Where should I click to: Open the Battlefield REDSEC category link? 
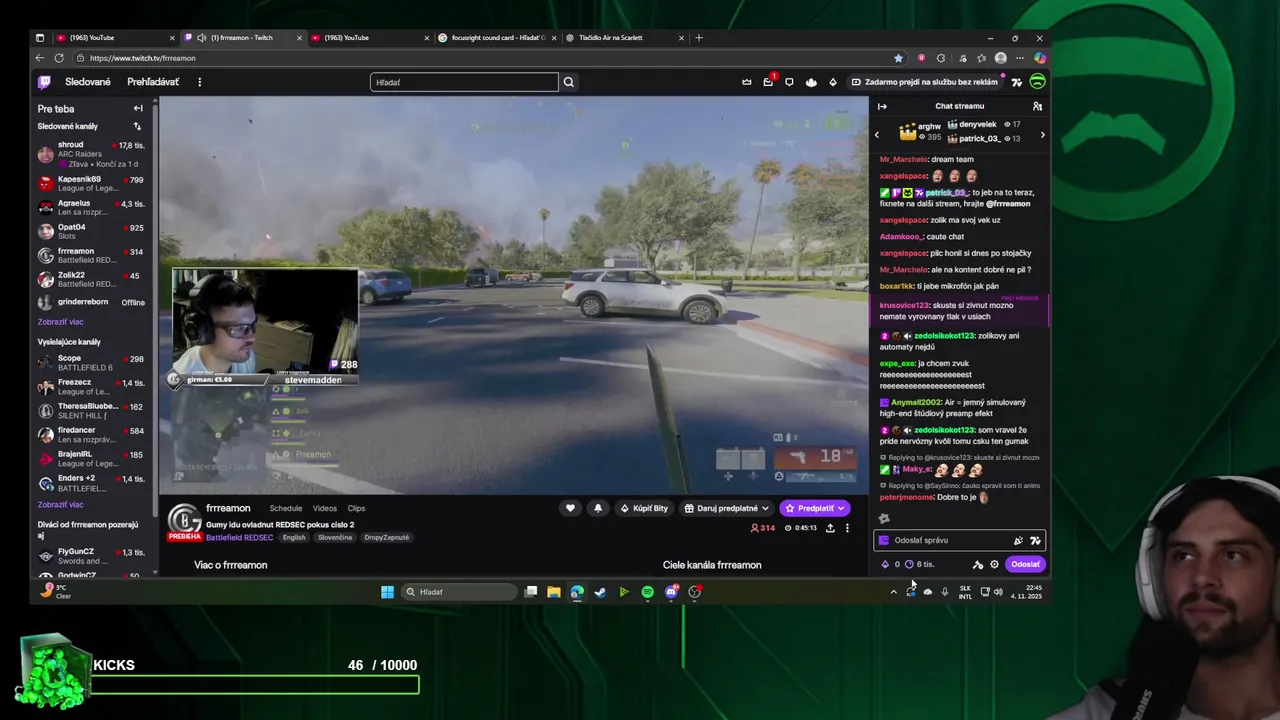coord(239,537)
